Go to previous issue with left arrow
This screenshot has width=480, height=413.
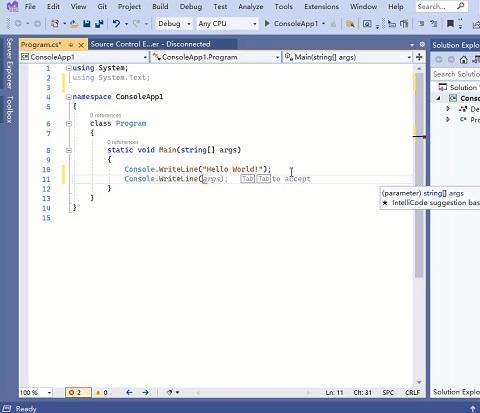click(129, 392)
